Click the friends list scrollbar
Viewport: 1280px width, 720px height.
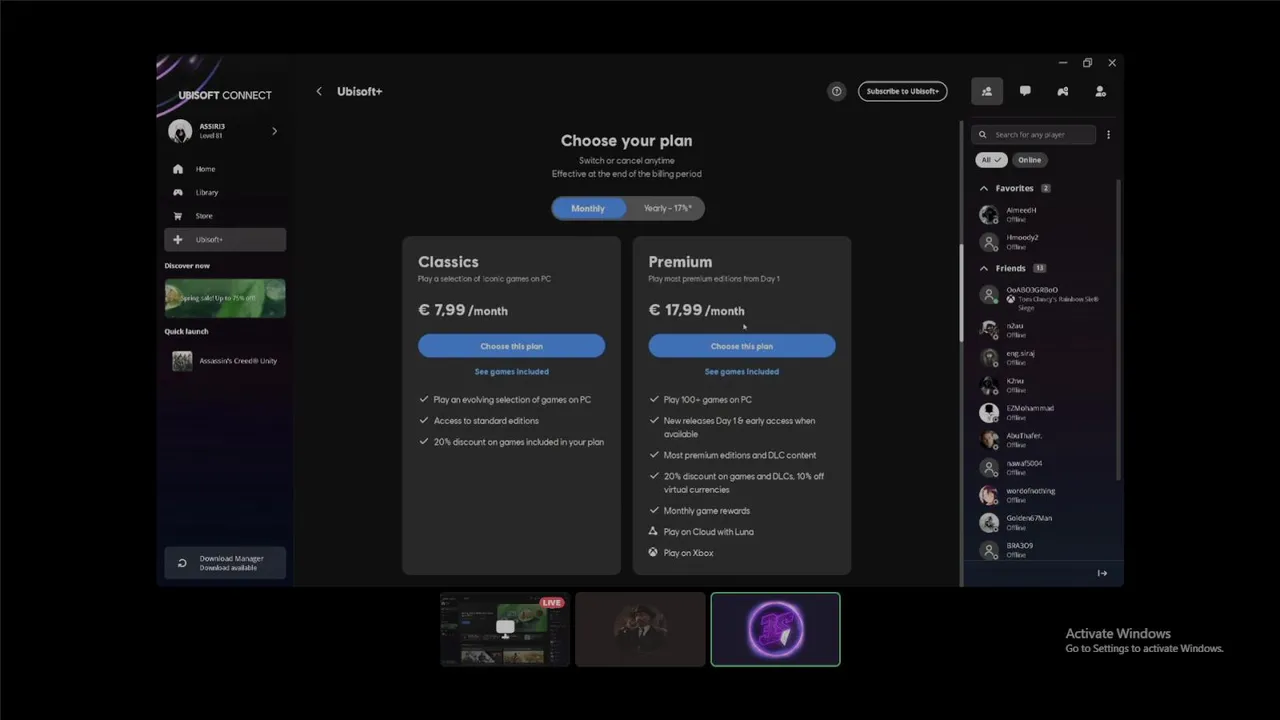1118,330
